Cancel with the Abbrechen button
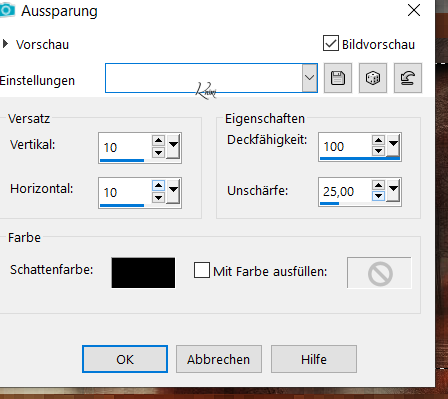This screenshot has width=448, height=399. (219, 359)
